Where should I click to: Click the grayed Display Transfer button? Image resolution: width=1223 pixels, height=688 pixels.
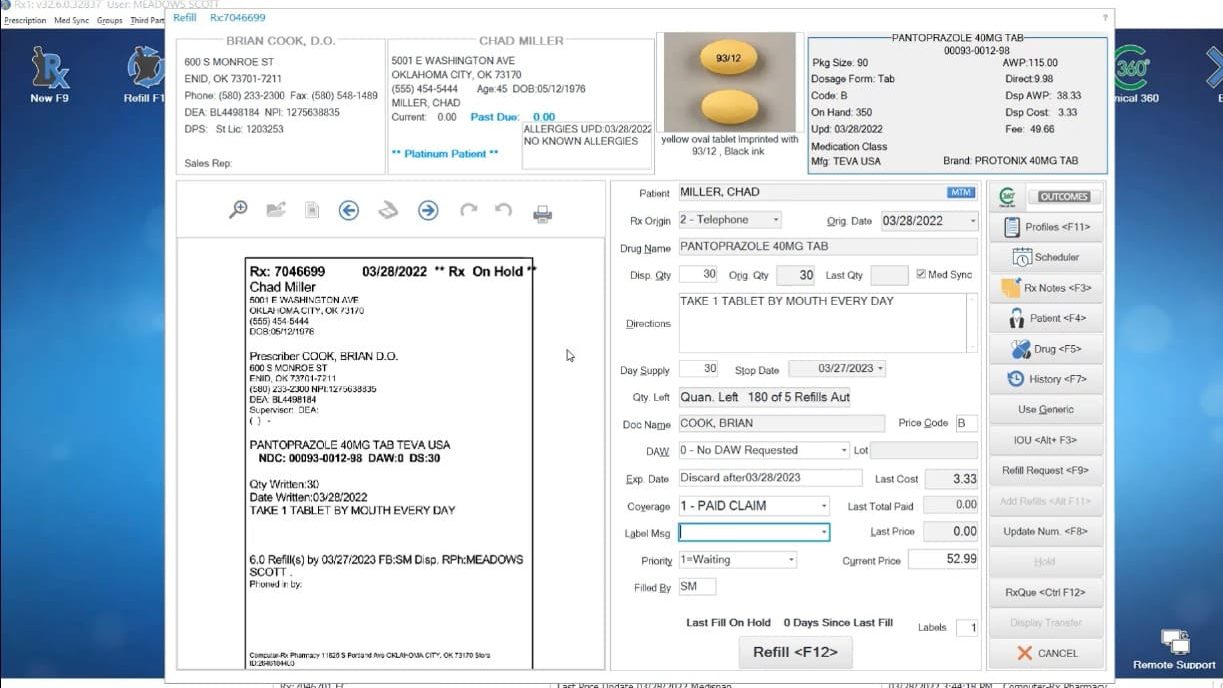(1046, 622)
